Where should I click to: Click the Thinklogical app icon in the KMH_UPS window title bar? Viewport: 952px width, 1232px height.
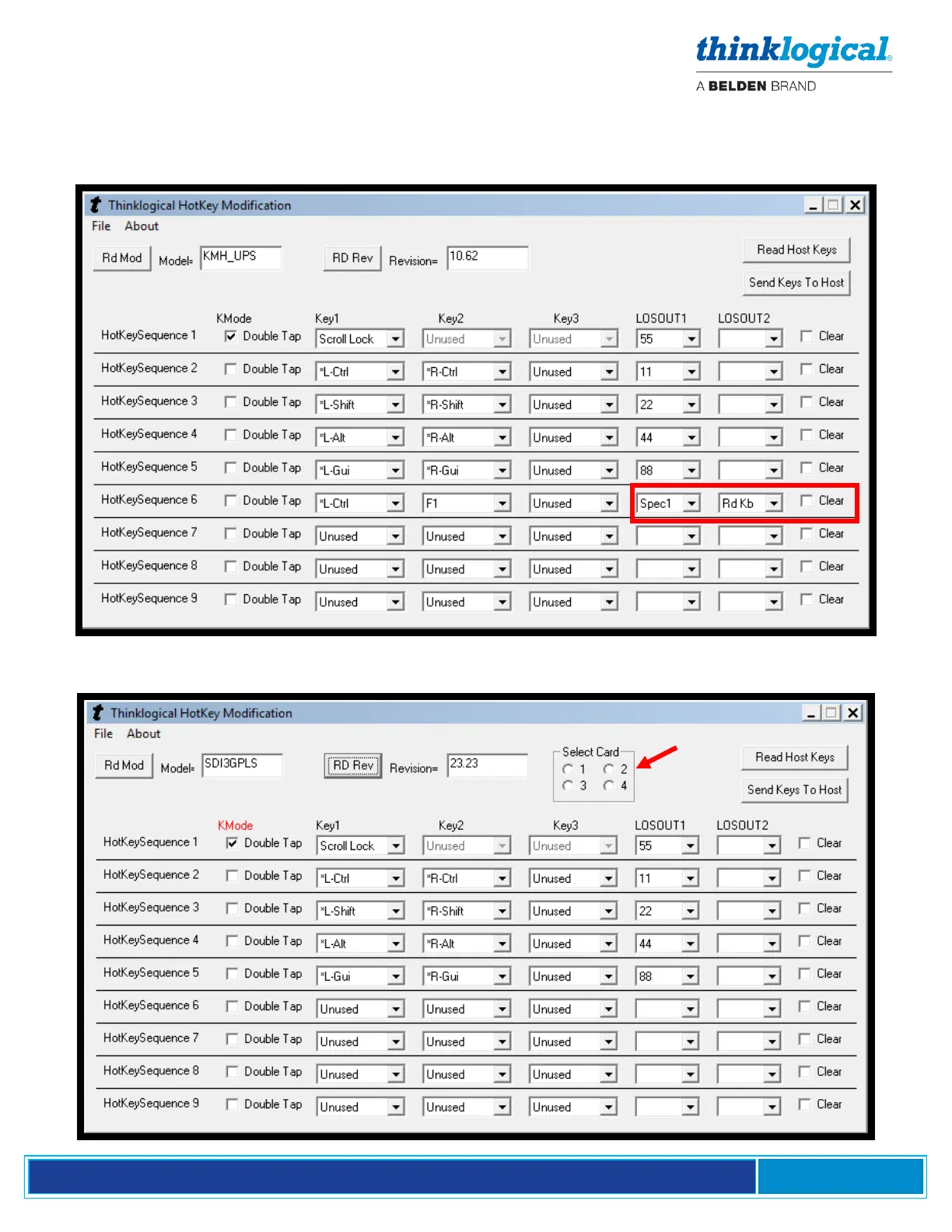96,205
